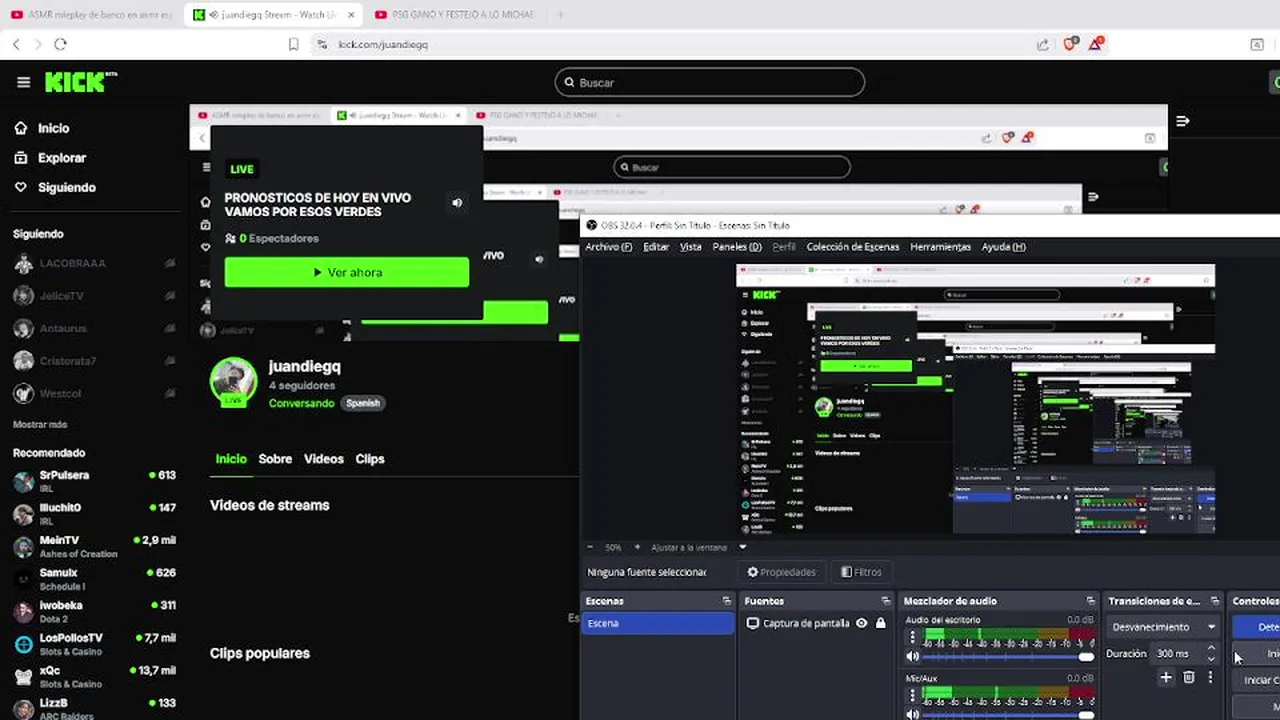1280x720 pixels.
Task: Open the Archivo menu in OBS
Action: click(608, 247)
